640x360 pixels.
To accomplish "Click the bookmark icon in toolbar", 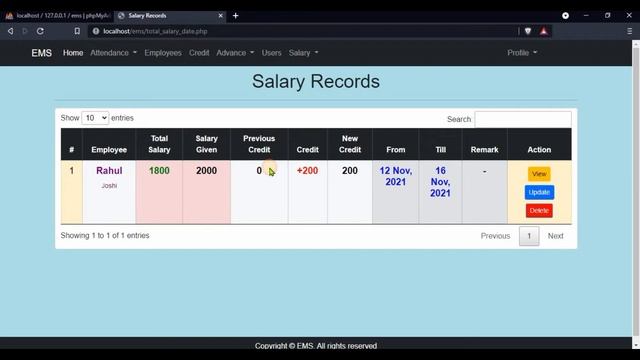I will point(77,31).
